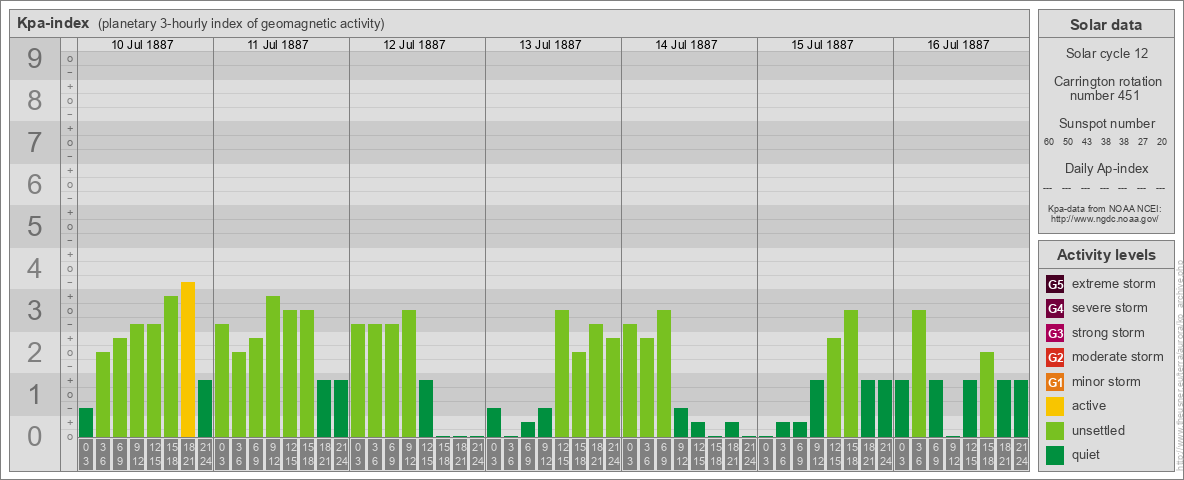Screen dimensions: 1184x480
Task: Click the G2 moderate storm legend icon
Action: pyautogui.click(x=1056, y=357)
